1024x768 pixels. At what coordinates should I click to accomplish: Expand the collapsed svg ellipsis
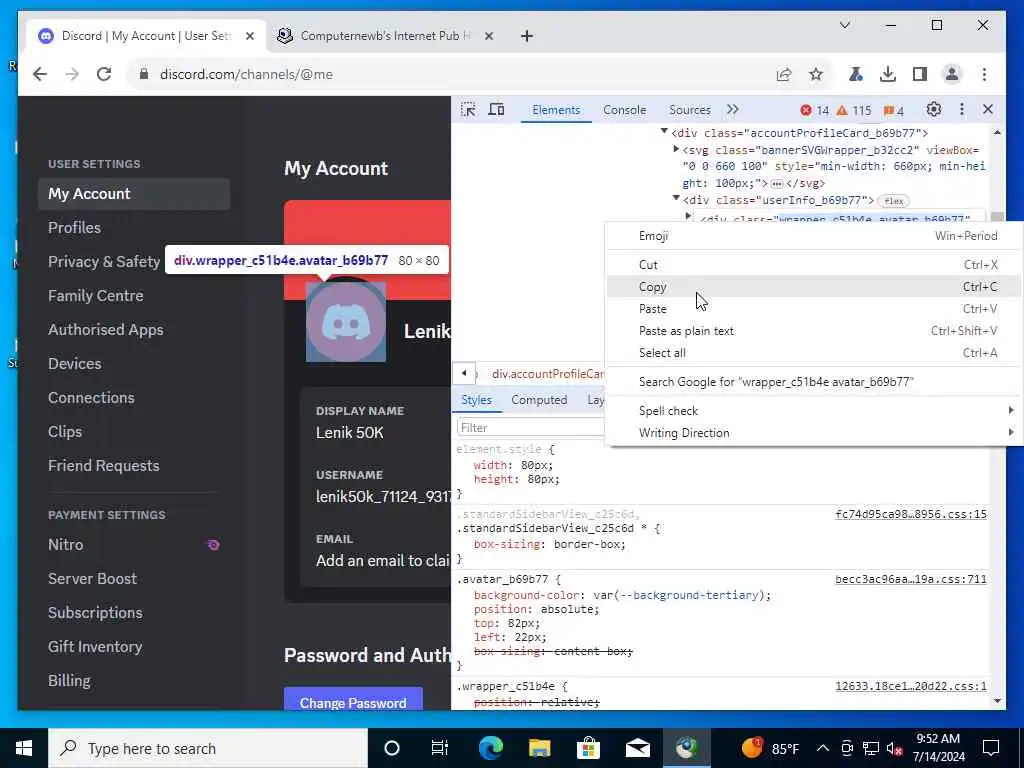[776, 184]
